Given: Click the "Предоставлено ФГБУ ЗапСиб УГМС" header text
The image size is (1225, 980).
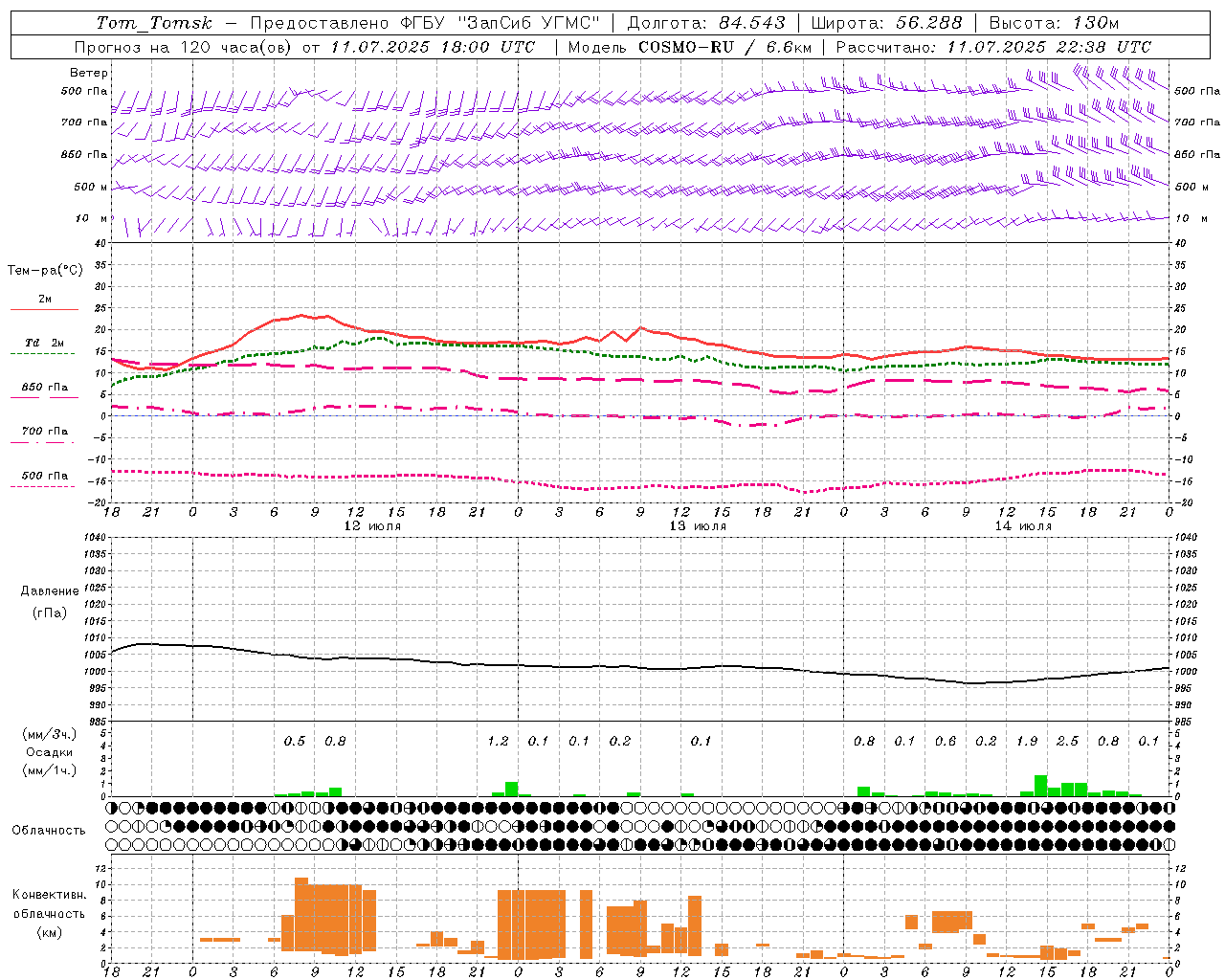Looking at the screenshot, I should [426, 23].
